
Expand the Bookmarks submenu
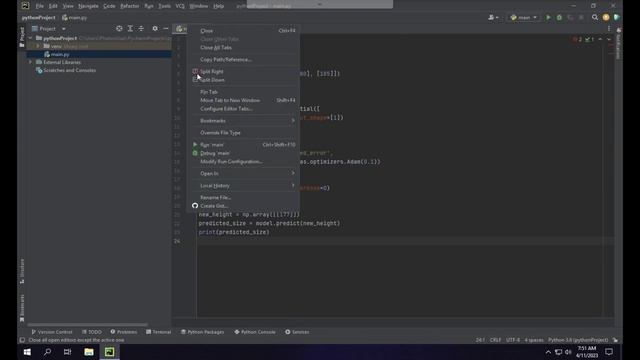click(243, 121)
